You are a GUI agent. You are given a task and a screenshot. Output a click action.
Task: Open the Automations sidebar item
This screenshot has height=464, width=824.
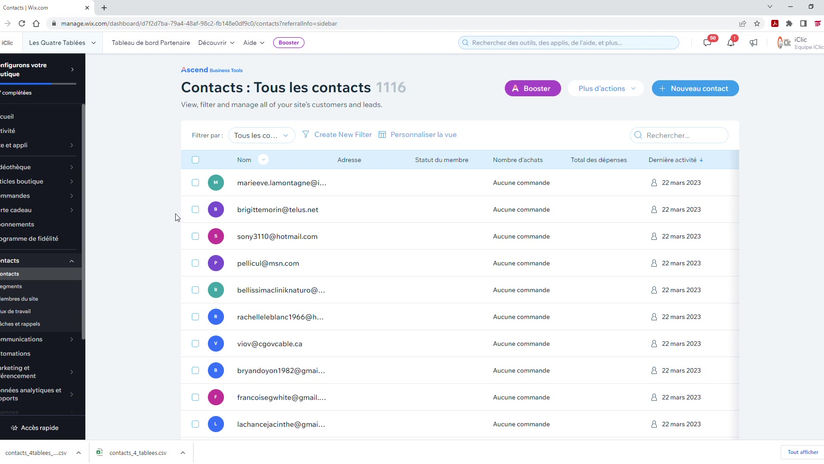pyautogui.click(x=15, y=354)
